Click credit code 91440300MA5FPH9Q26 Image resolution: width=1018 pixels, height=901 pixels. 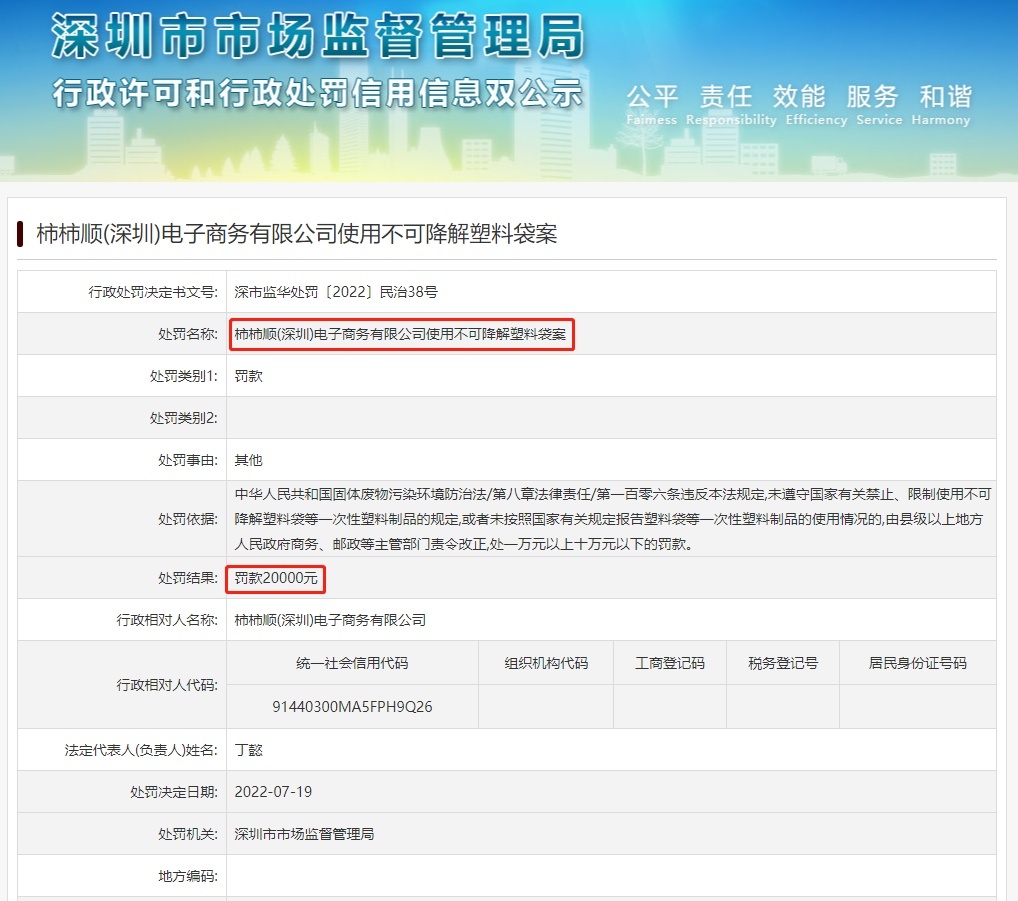pyautogui.click(x=352, y=707)
